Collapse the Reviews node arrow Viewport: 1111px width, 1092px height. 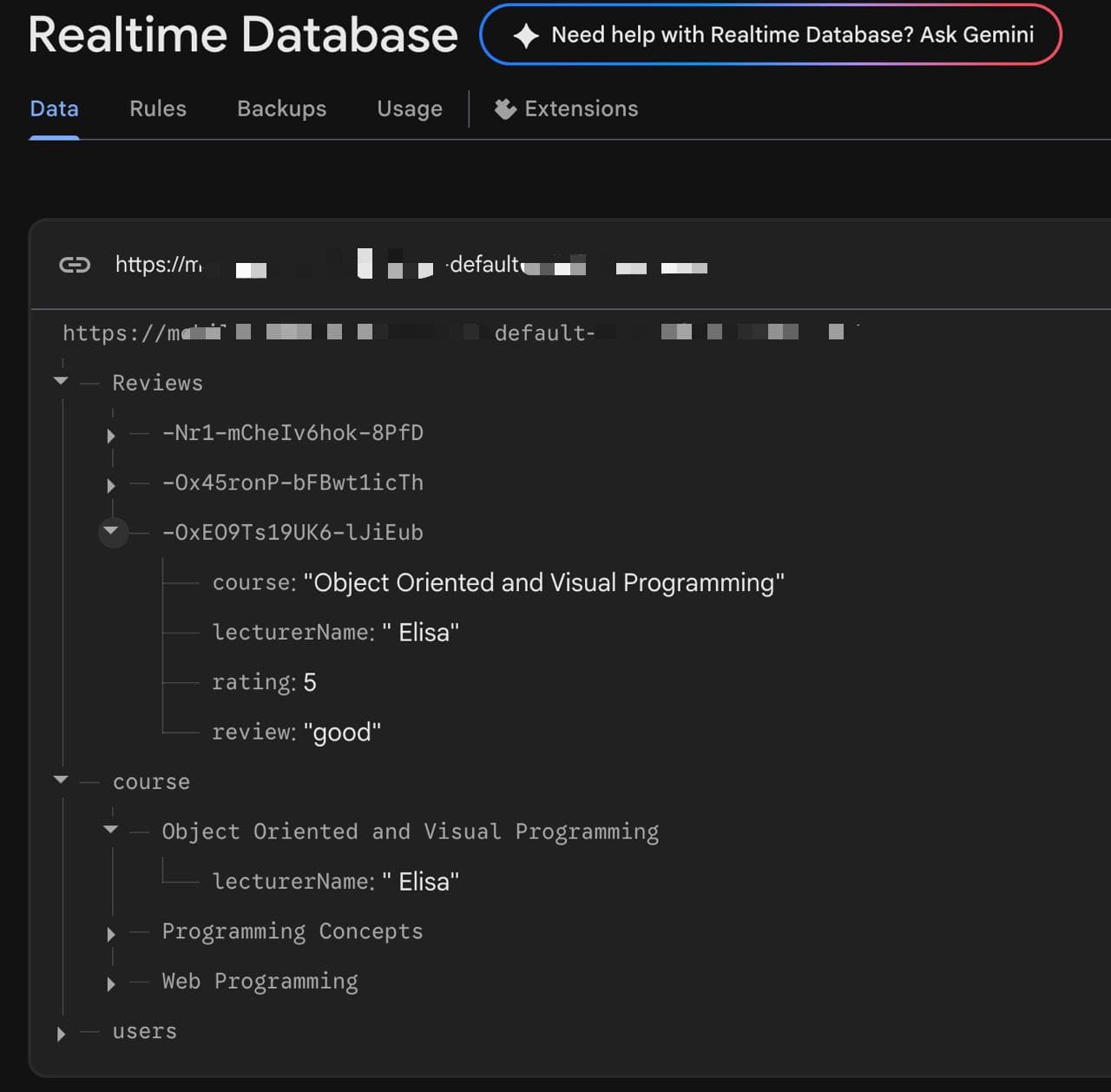click(x=61, y=381)
